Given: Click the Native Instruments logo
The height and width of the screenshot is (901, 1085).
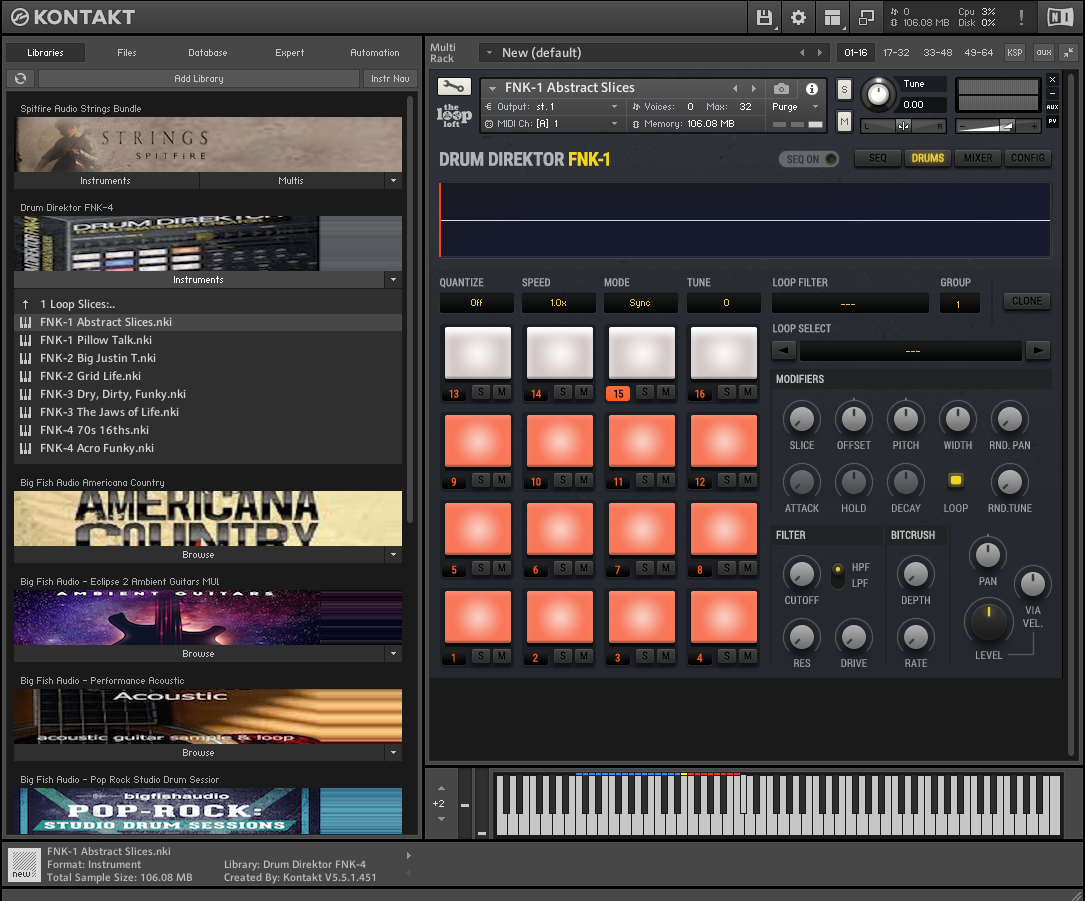Looking at the screenshot, I should (1059, 17).
